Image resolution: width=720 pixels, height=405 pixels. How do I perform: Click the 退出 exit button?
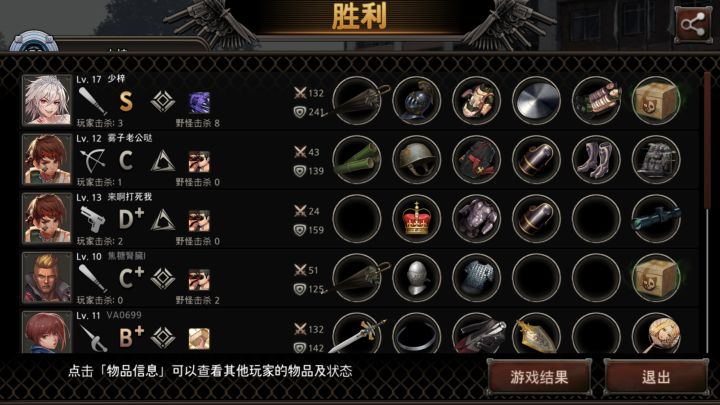[656, 377]
